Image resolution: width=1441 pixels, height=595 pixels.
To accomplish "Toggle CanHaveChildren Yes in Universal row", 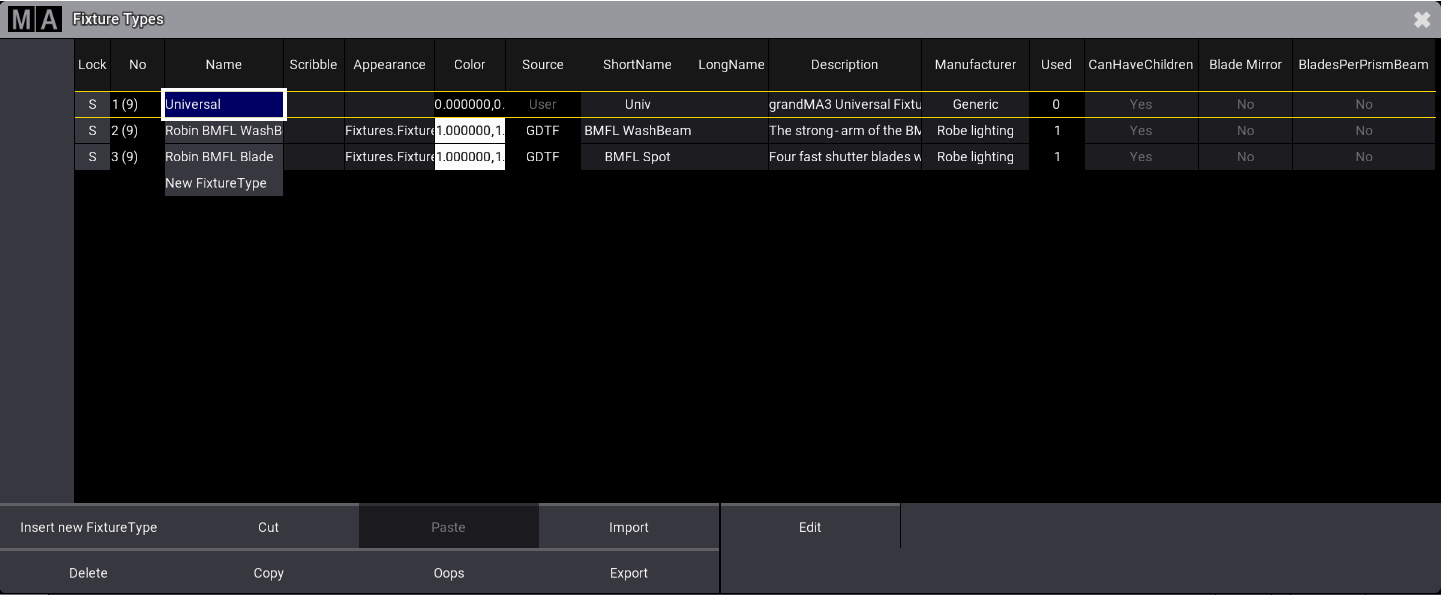I will pyautogui.click(x=1141, y=104).
